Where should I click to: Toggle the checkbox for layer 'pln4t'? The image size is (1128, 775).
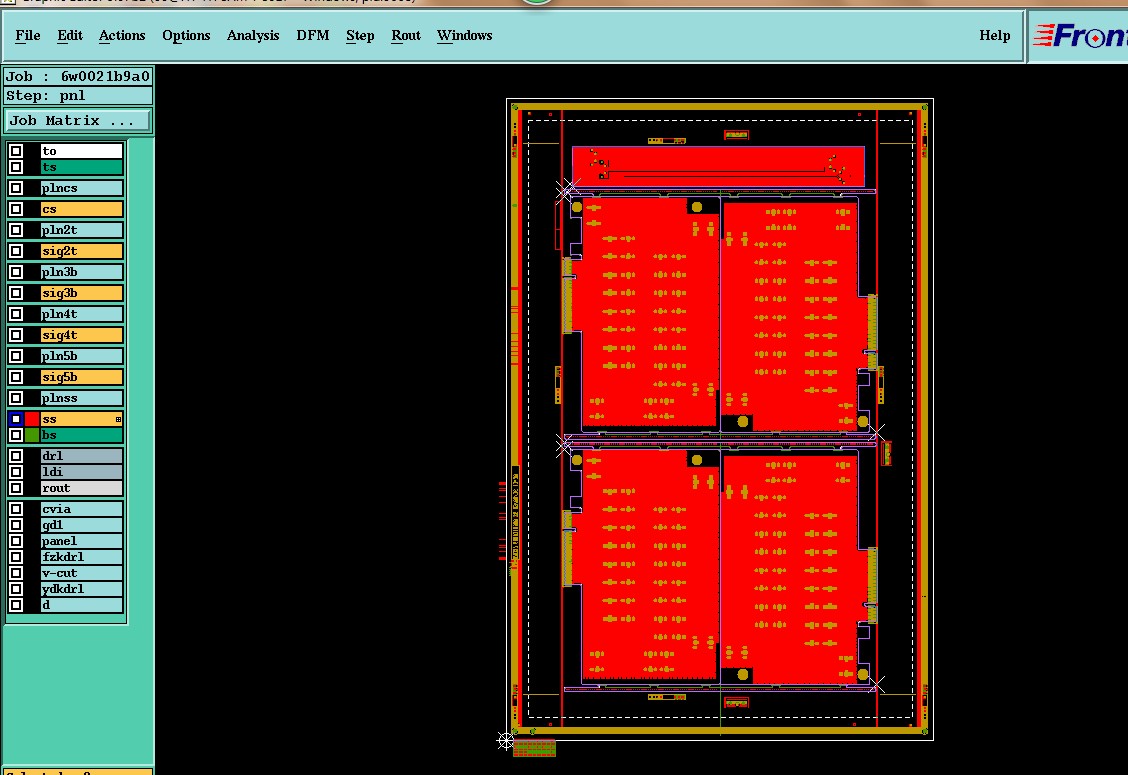pos(16,314)
